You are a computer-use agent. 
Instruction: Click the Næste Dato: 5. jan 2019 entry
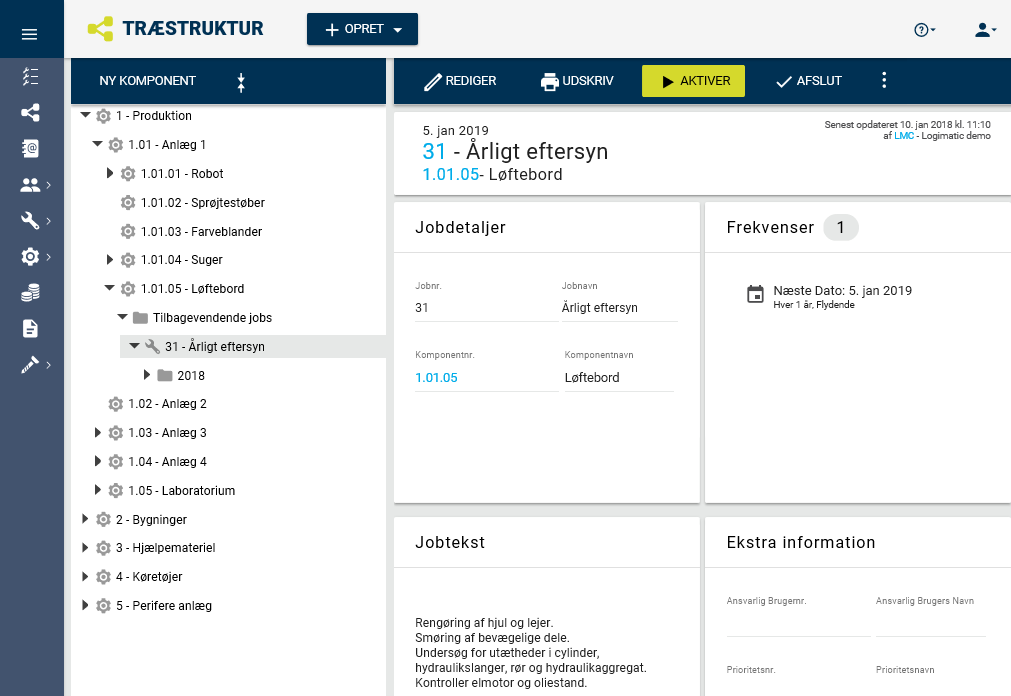[842, 290]
